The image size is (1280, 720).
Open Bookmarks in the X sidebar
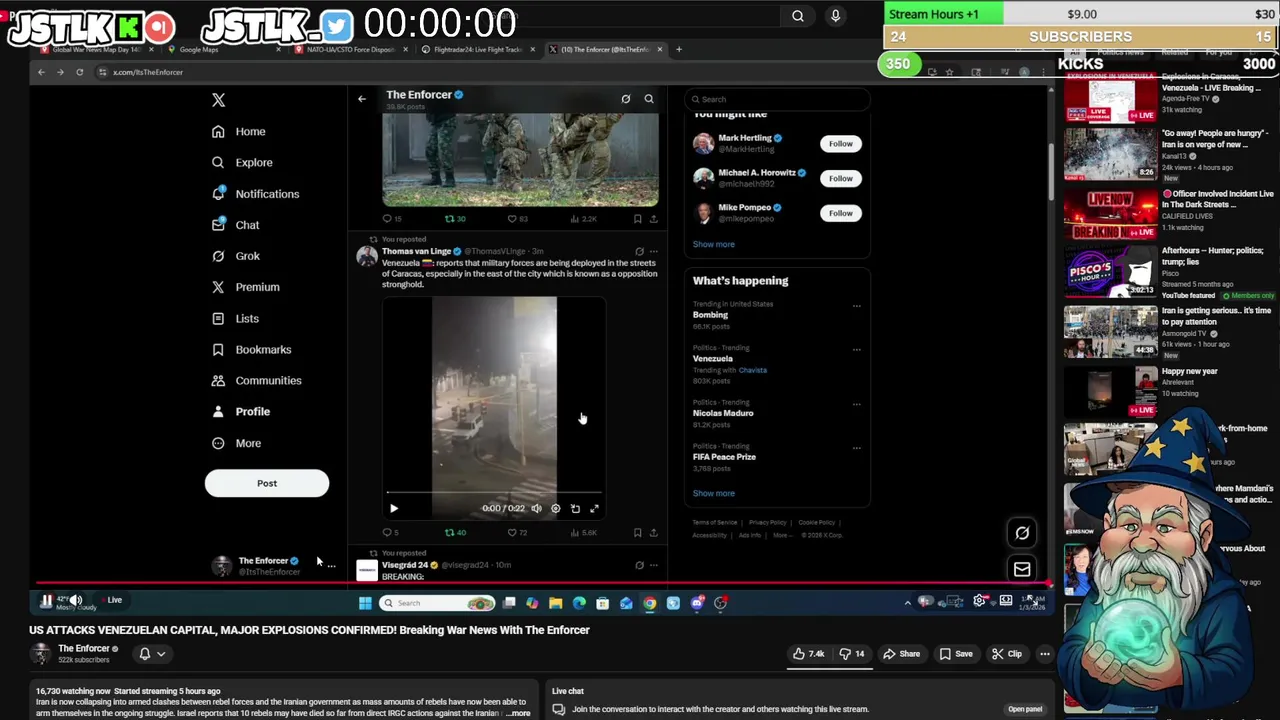pyautogui.click(x=251, y=349)
